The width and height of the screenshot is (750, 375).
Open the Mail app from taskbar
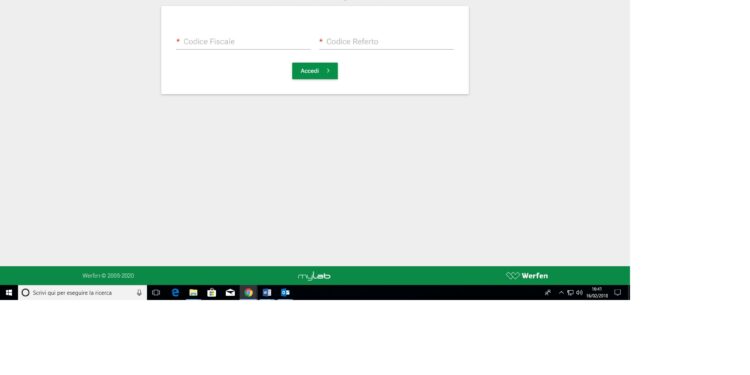click(x=230, y=293)
